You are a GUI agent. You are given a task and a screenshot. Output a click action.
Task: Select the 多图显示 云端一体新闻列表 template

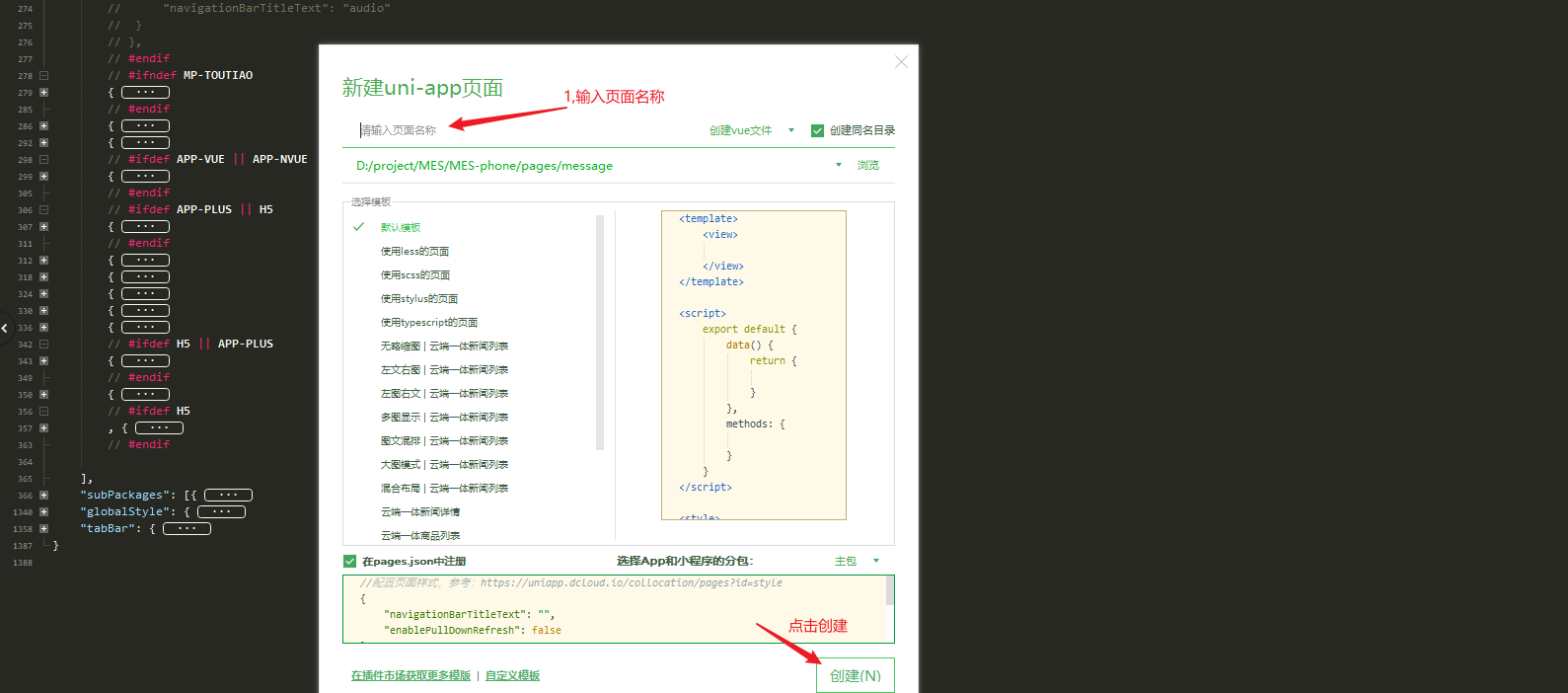tap(445, 417)
